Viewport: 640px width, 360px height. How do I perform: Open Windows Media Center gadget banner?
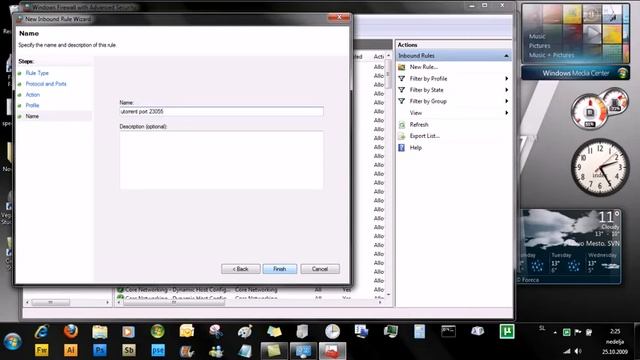point(576,73)
